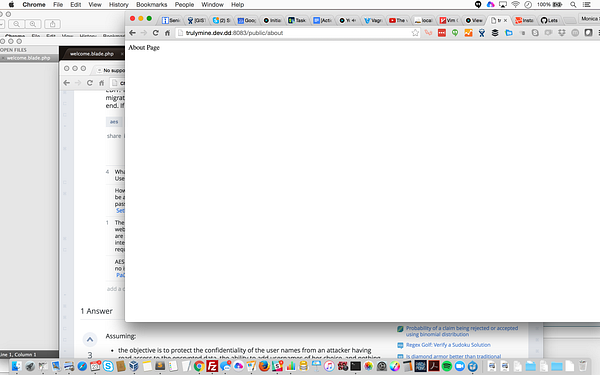600x375 pixels.
Task: Switch to the GitHub 'Lets' tab
Action: (x=549, y=20)
